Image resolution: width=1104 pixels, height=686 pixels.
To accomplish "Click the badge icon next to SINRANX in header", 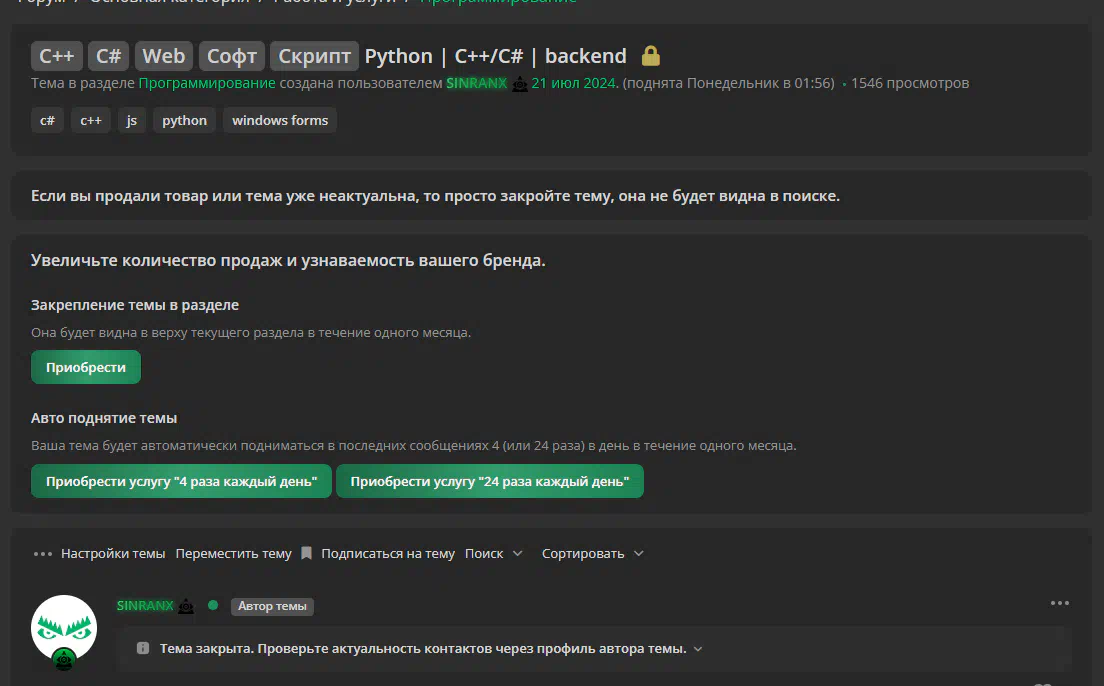I will click(520, 84).
